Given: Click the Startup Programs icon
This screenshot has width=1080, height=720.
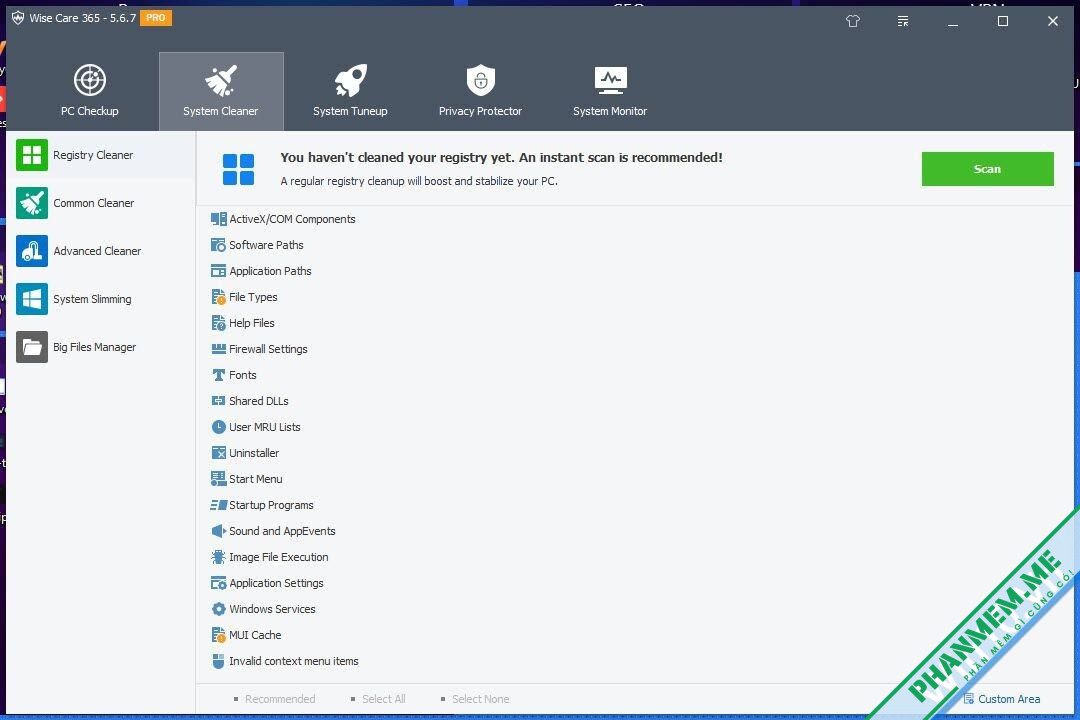Looking at the screenshot, I should tap(218, 505).
